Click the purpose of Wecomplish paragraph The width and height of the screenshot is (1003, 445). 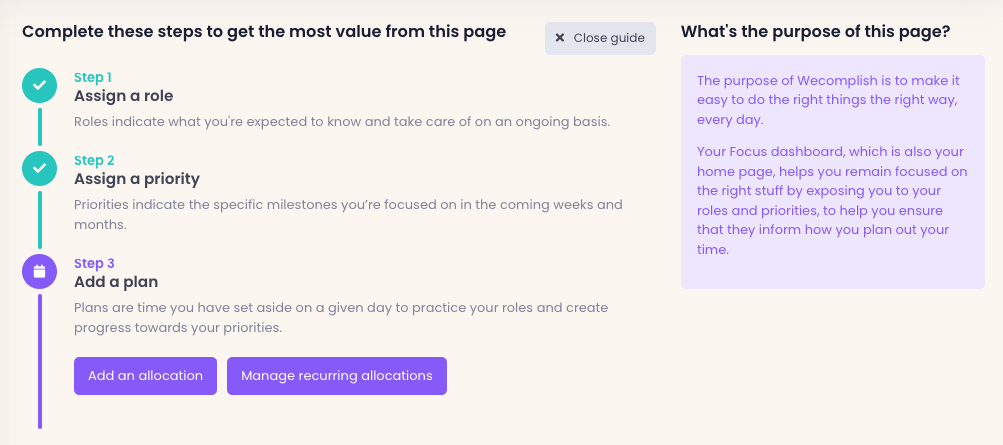829,100
